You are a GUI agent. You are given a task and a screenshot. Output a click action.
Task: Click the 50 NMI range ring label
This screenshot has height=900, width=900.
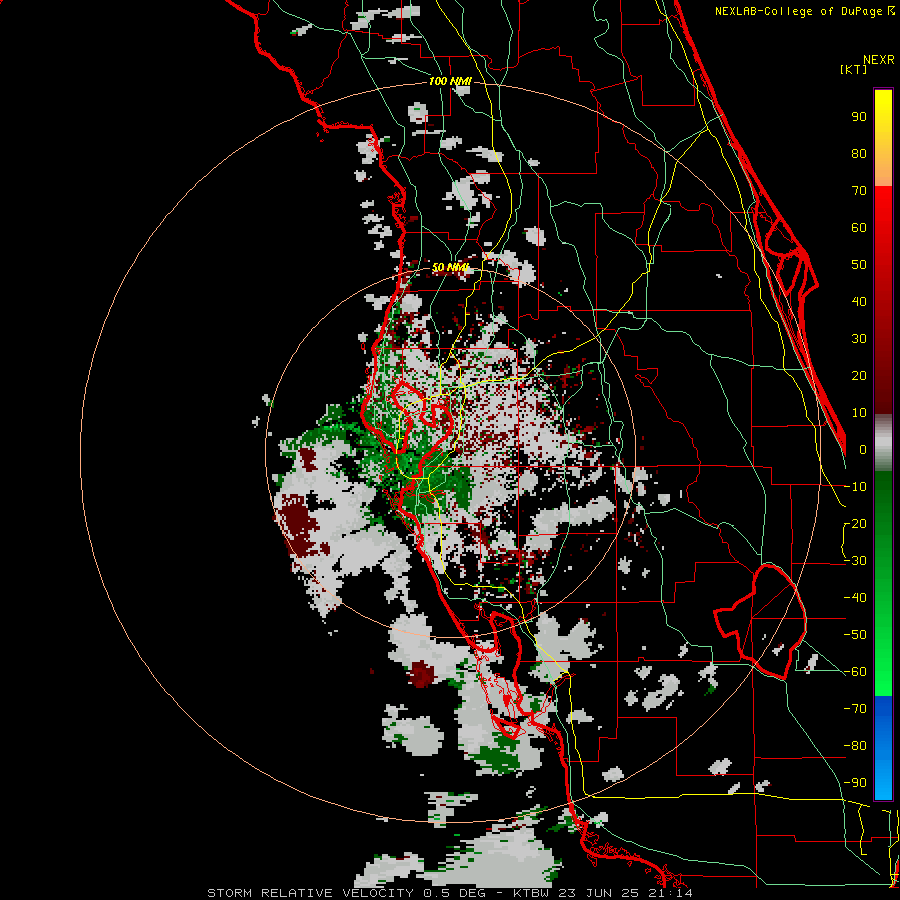450,267
